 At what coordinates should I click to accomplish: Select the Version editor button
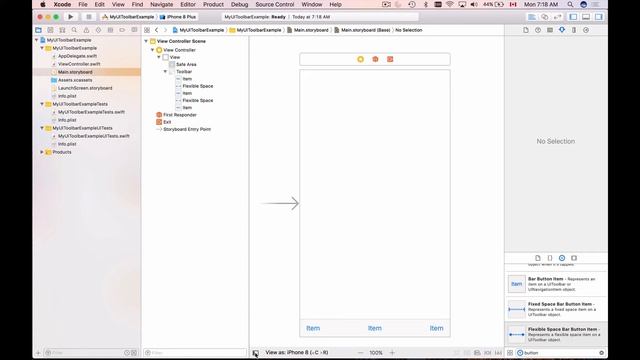(x=557, y=17)
